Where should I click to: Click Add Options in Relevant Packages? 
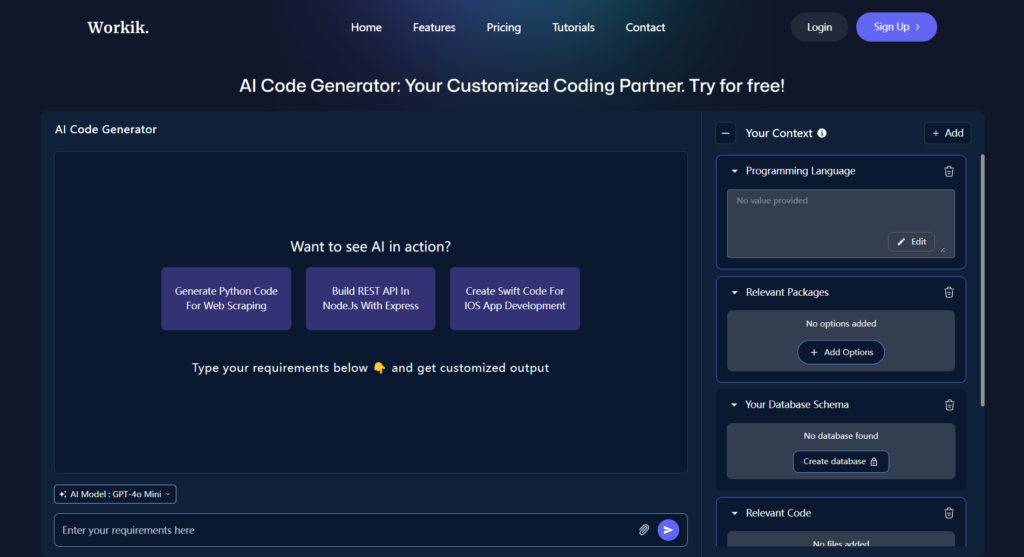[841, 353]
